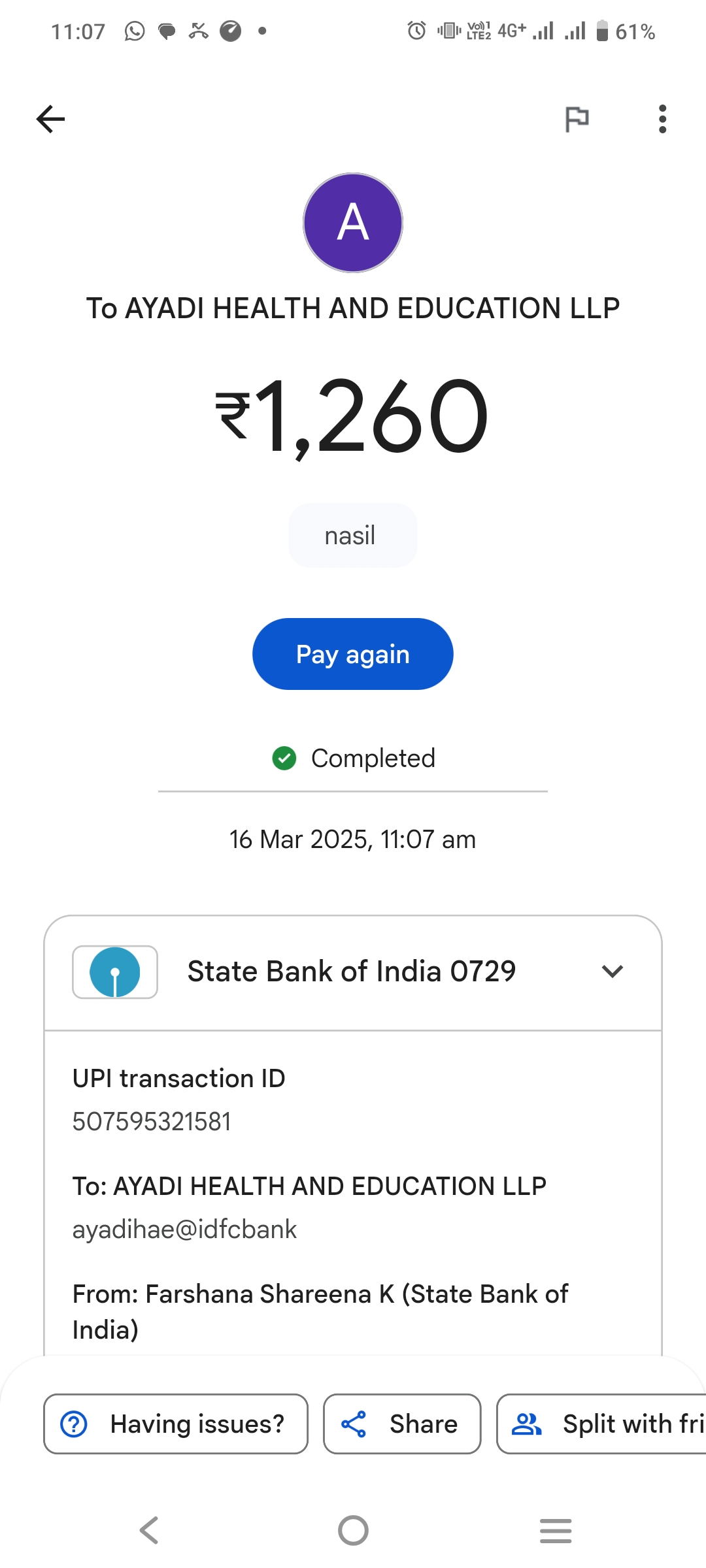Tap the back arrow at top
706x1568 pixels.
point(50,119)
